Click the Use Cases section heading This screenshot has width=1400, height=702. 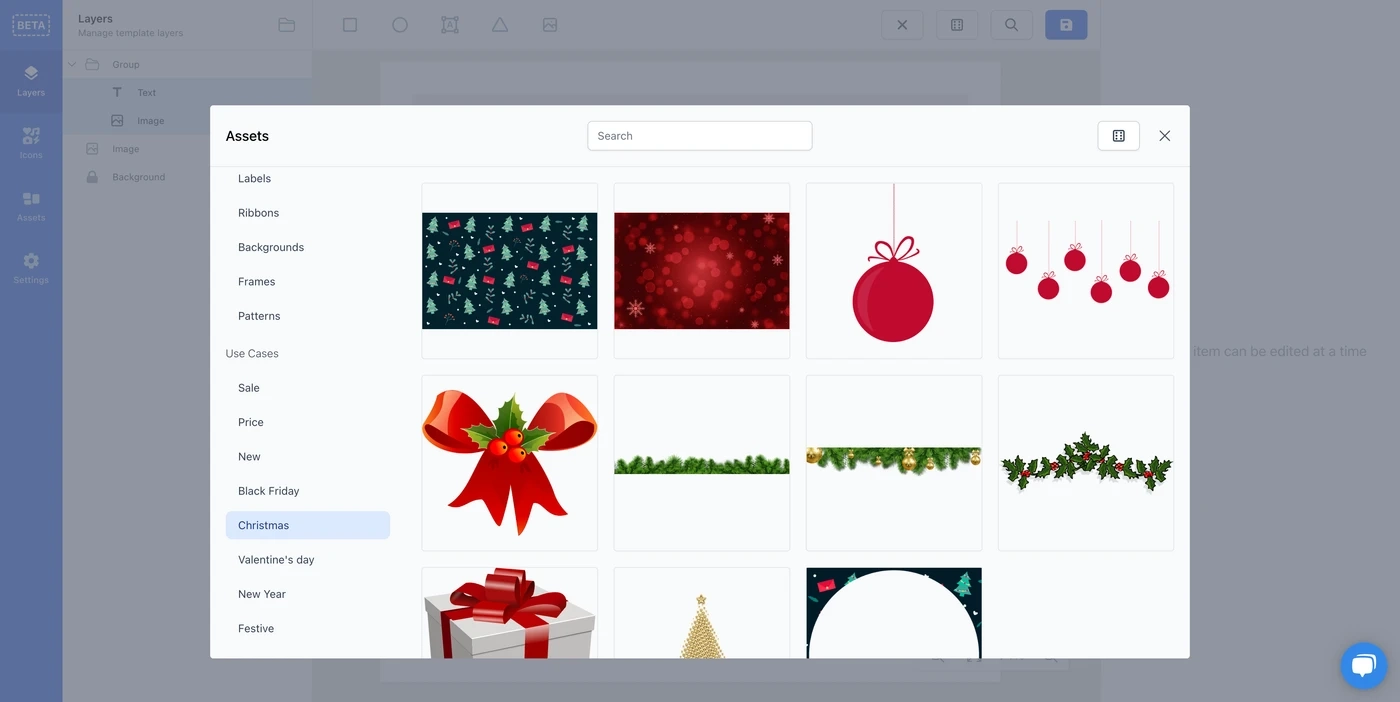click(x=252, y=354)
